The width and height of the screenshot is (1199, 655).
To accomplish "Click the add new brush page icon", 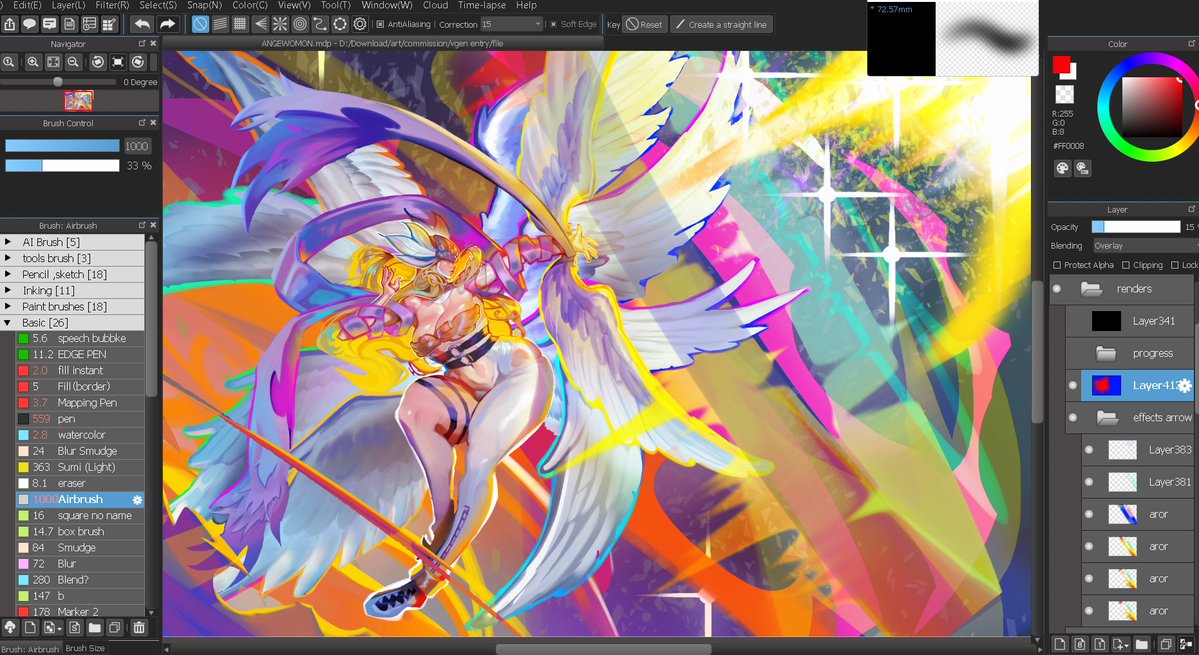I will [x=30, y=627].
